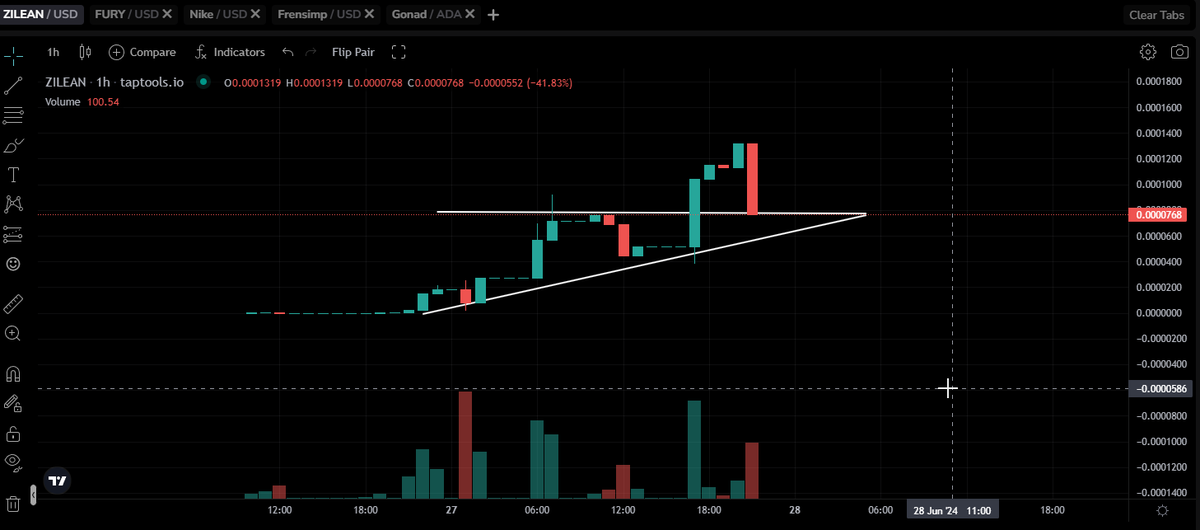Switch to the FURY / USD tab
The image size is (1200, 530).
(125, 15)
